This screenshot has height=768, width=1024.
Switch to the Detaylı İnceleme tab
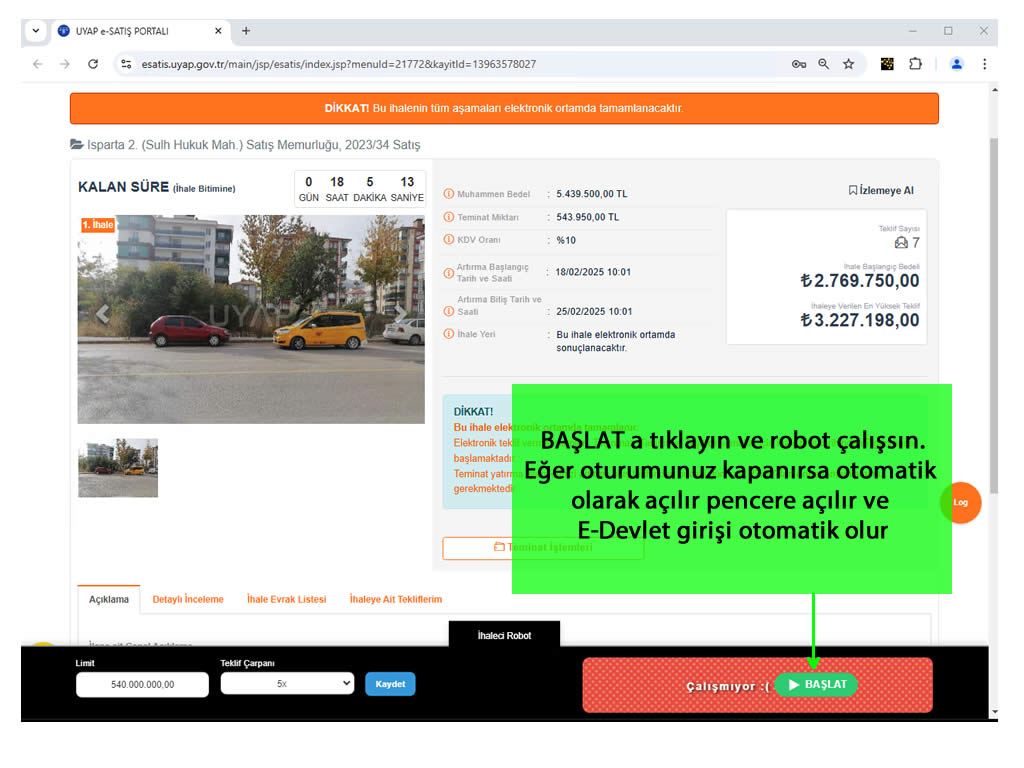point(188,600)
